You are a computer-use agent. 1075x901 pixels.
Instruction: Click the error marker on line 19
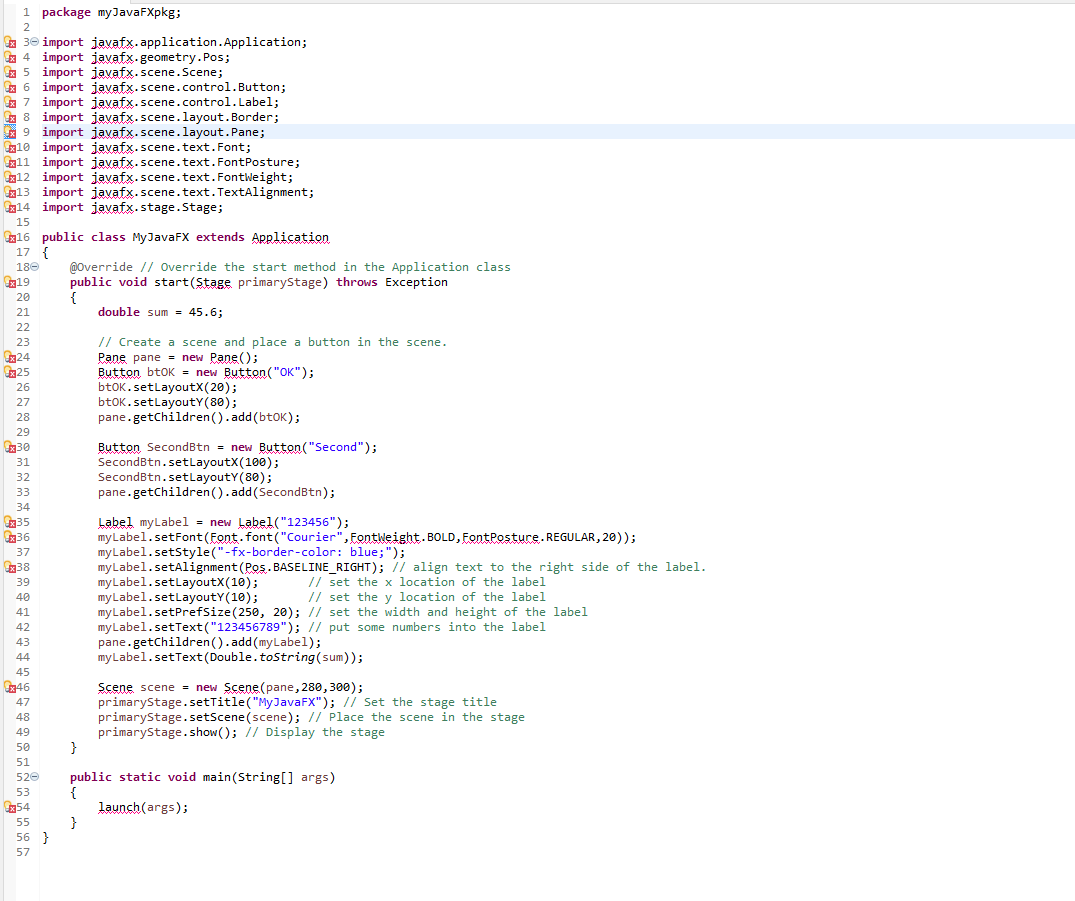10,283
